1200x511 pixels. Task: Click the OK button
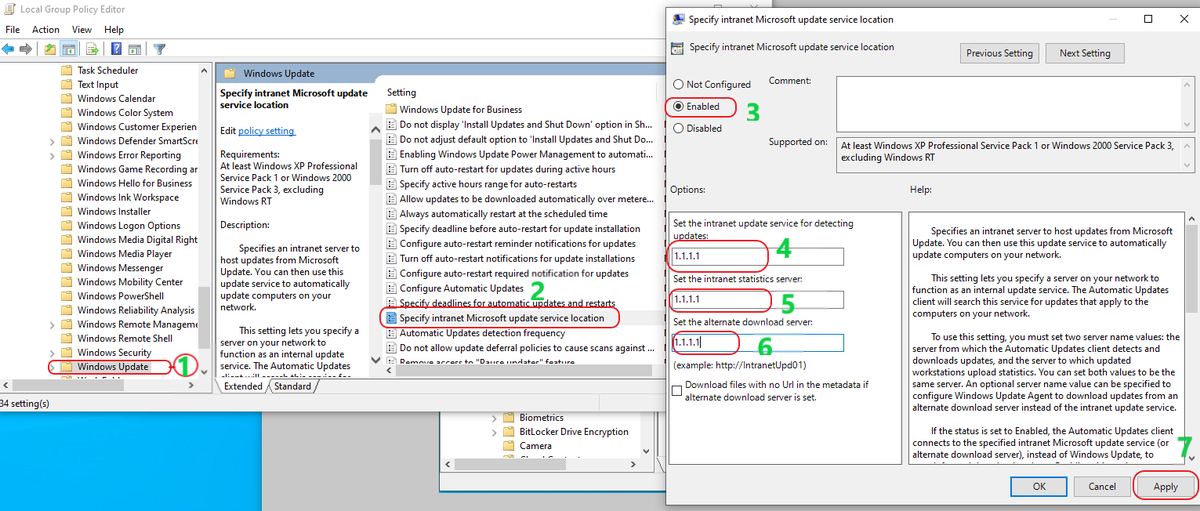[1039, 486]
